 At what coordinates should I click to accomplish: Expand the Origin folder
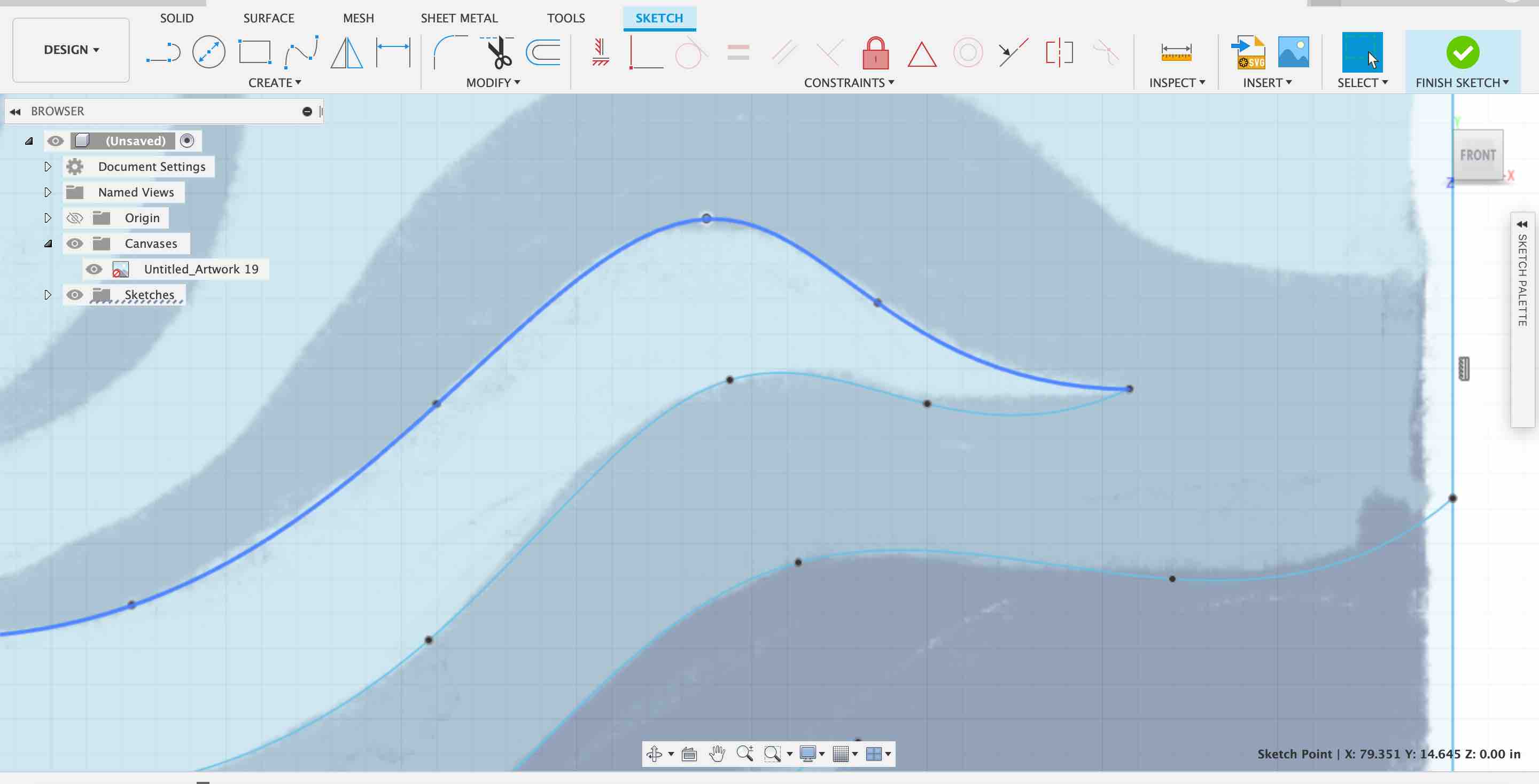(x=48, y=218)
